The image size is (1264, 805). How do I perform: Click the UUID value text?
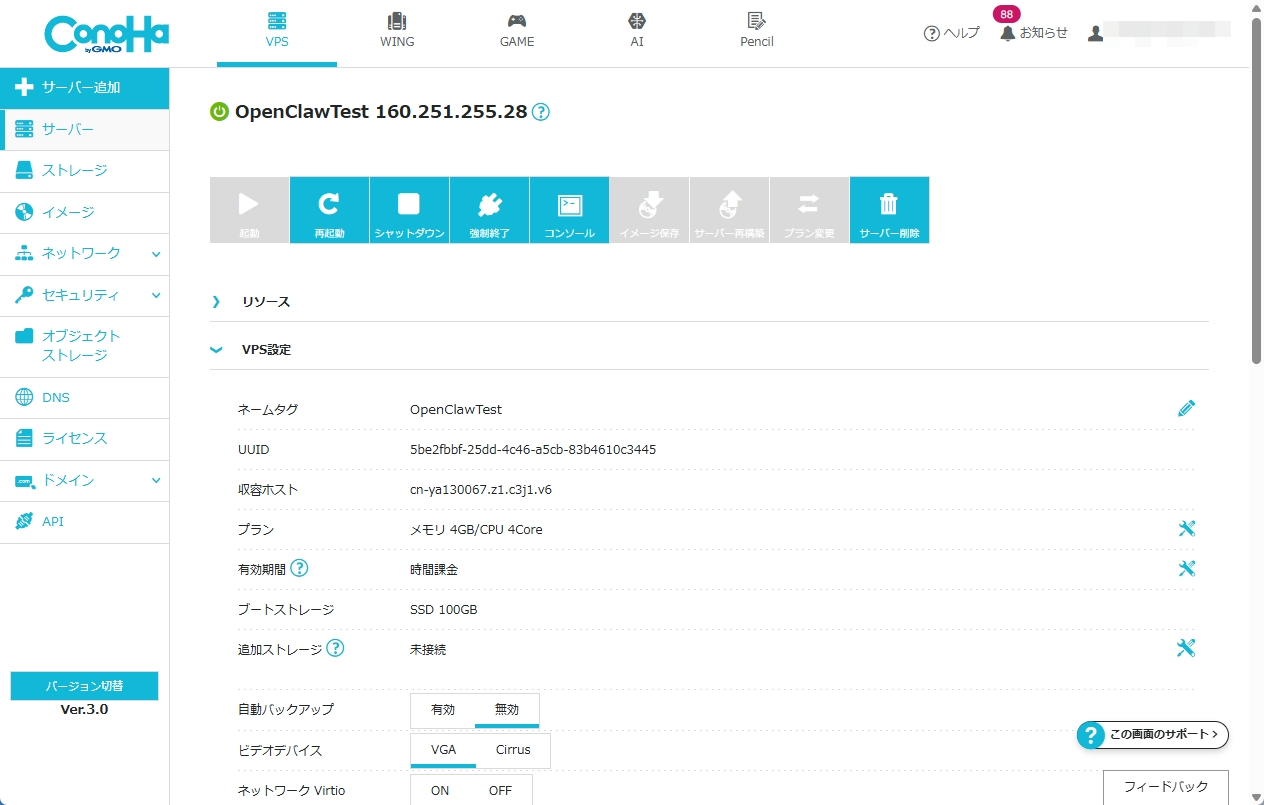coord(533,450)
